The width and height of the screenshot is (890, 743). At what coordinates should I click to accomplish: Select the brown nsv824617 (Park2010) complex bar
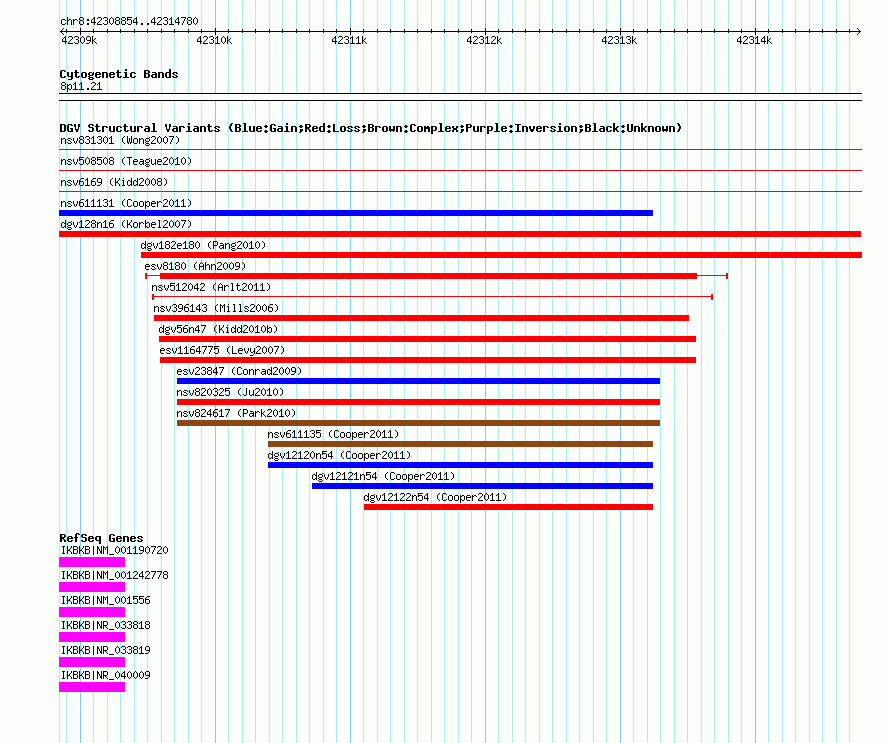418,423
